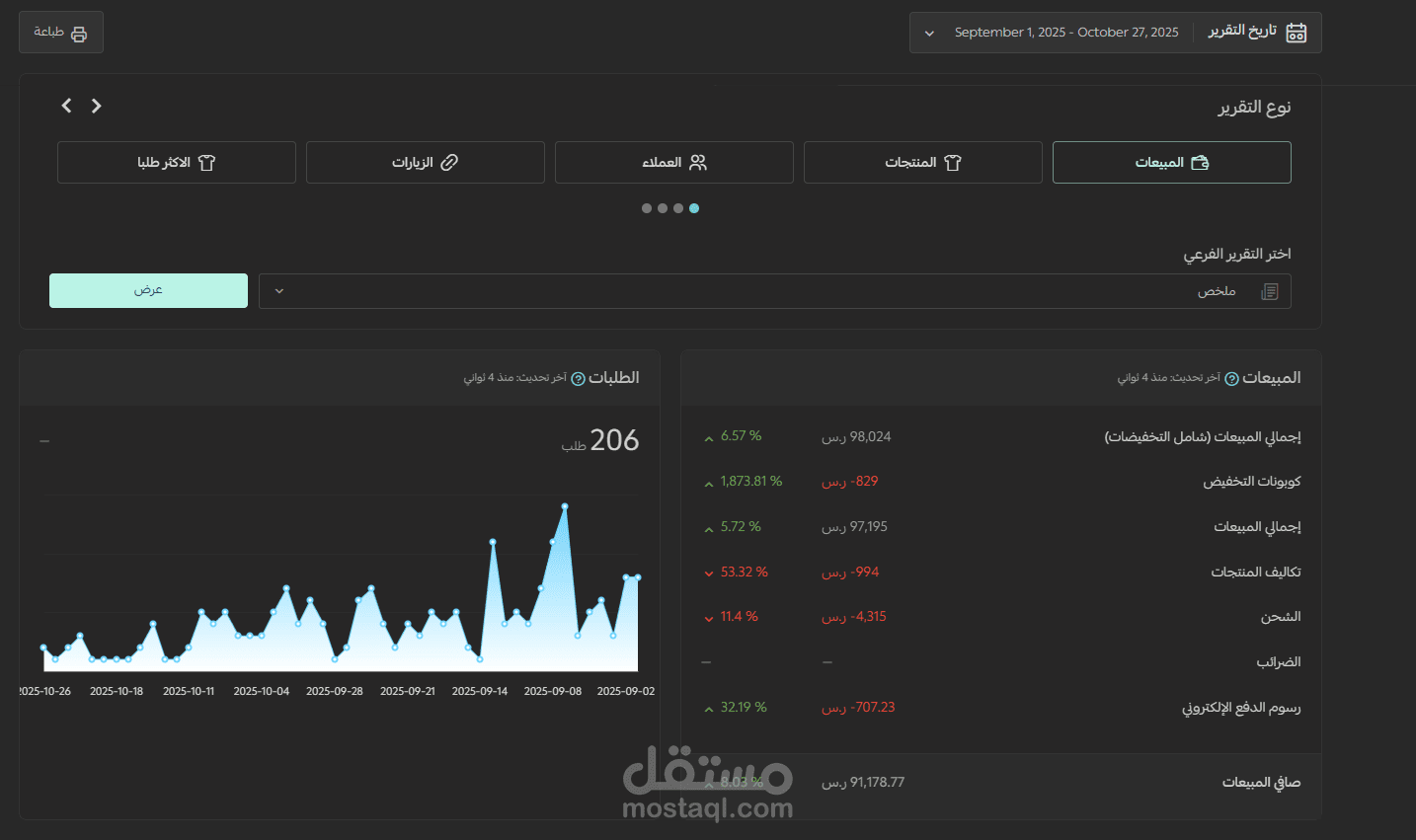Click the طباعة print button

click(x=61, y=33)
